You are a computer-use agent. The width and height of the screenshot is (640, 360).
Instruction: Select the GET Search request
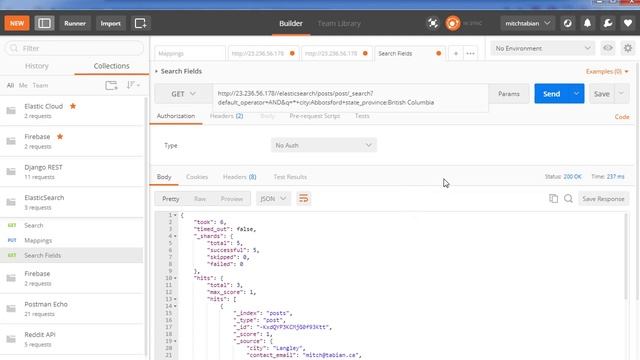point(71,225)
